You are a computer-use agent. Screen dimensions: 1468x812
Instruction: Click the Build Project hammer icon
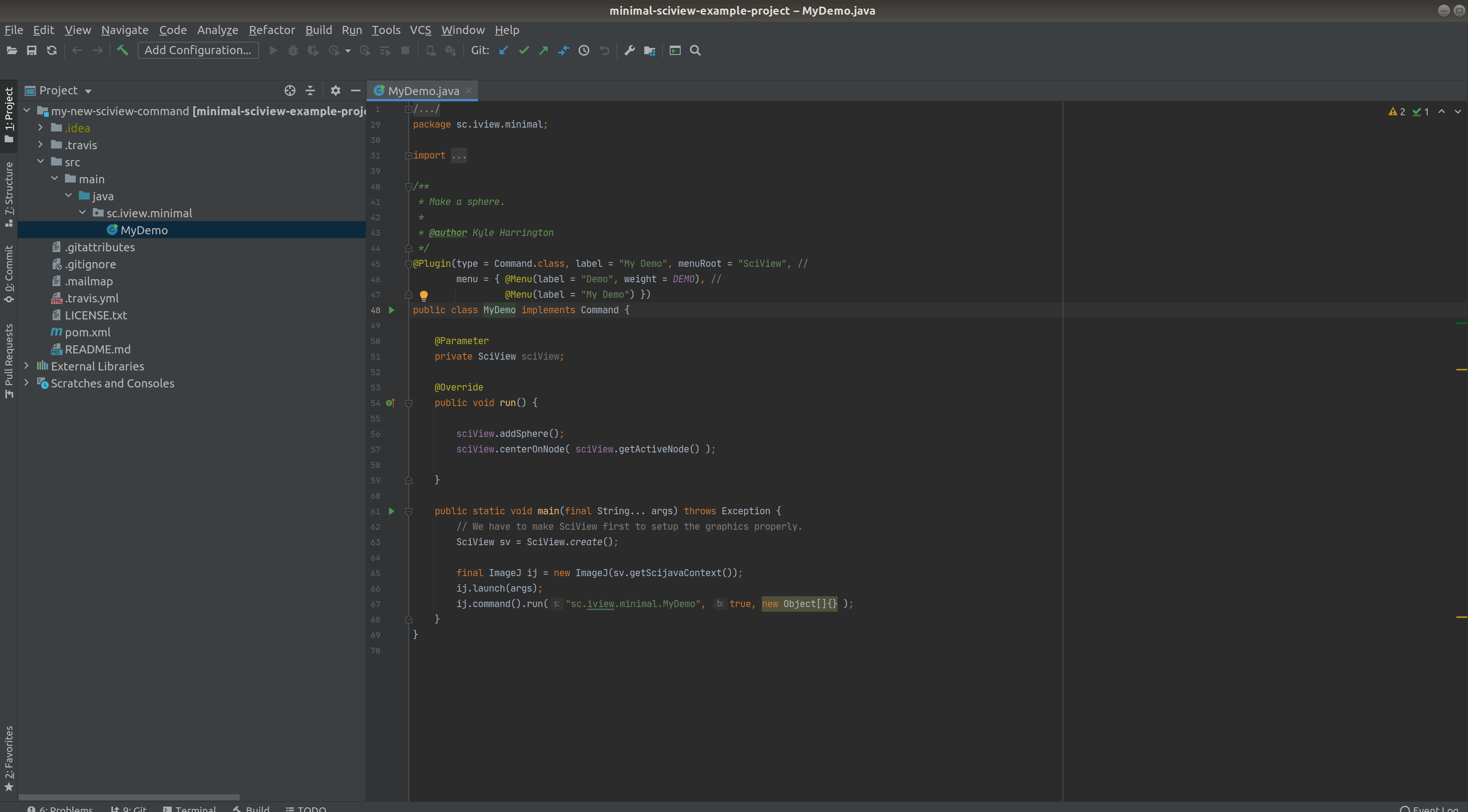pyautogui.click(x=123, y=51)
